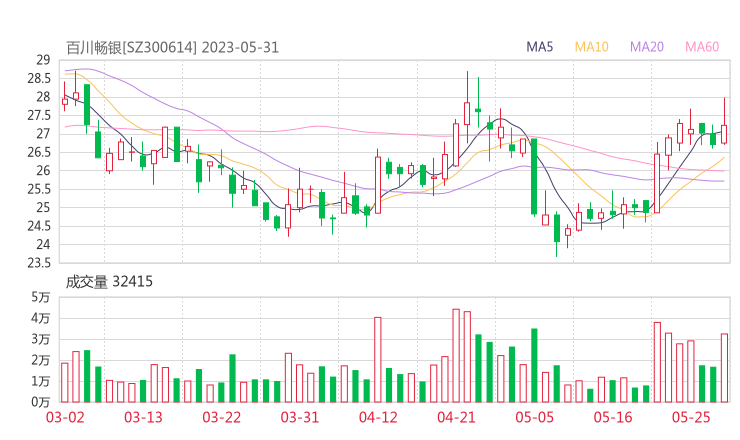740x440 pixels.
Task: Click the 03-31 date label
Action: coord(300,417)
